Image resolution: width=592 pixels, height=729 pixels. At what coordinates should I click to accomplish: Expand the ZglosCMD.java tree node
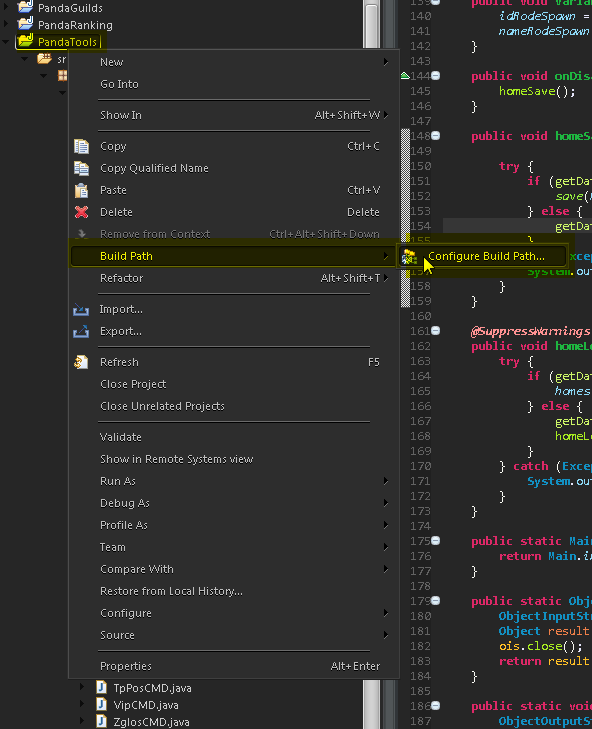click(x=82, y=722)
